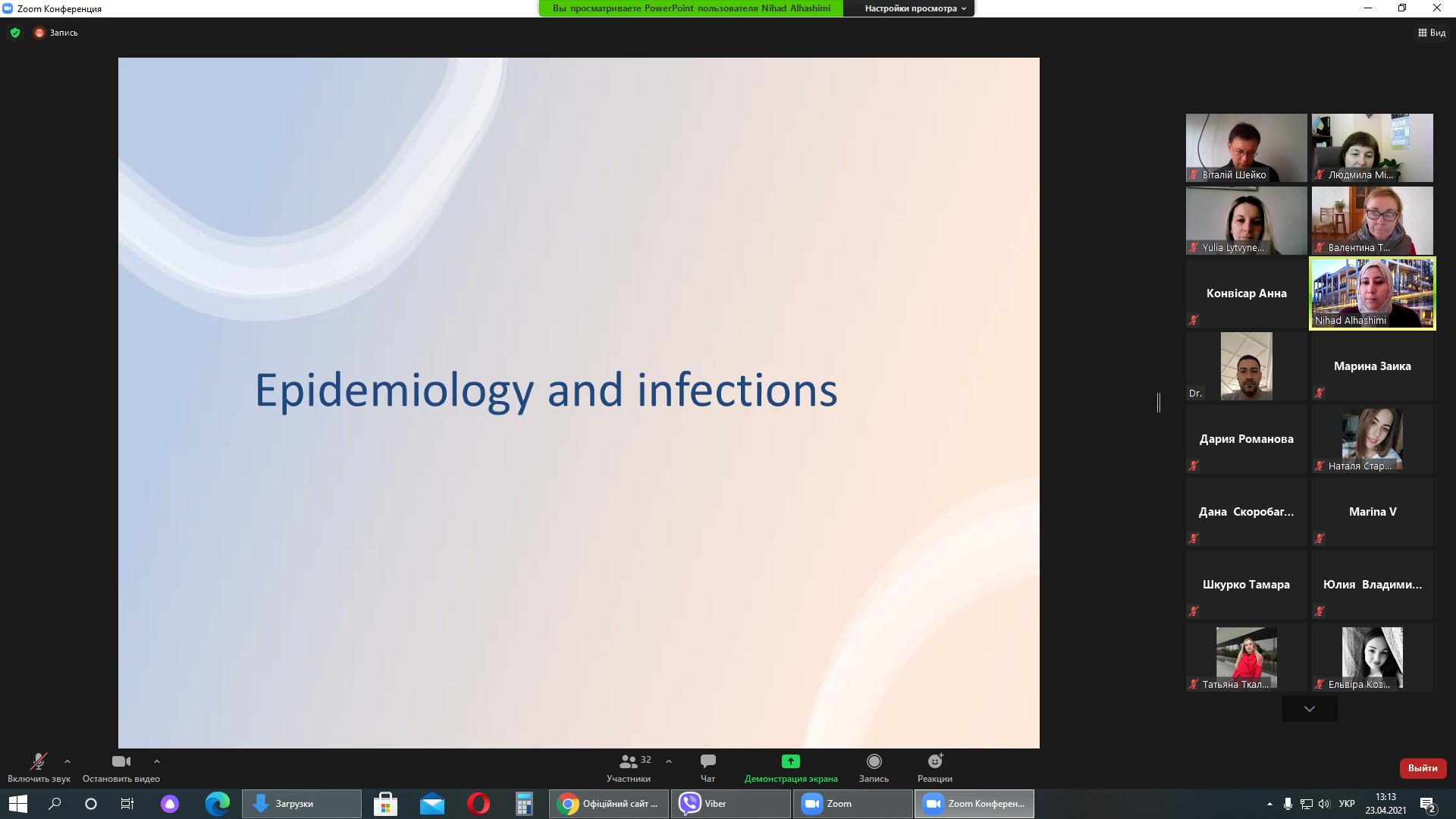Select Наталя Стар... participant tile

[x=1373, y=439]
